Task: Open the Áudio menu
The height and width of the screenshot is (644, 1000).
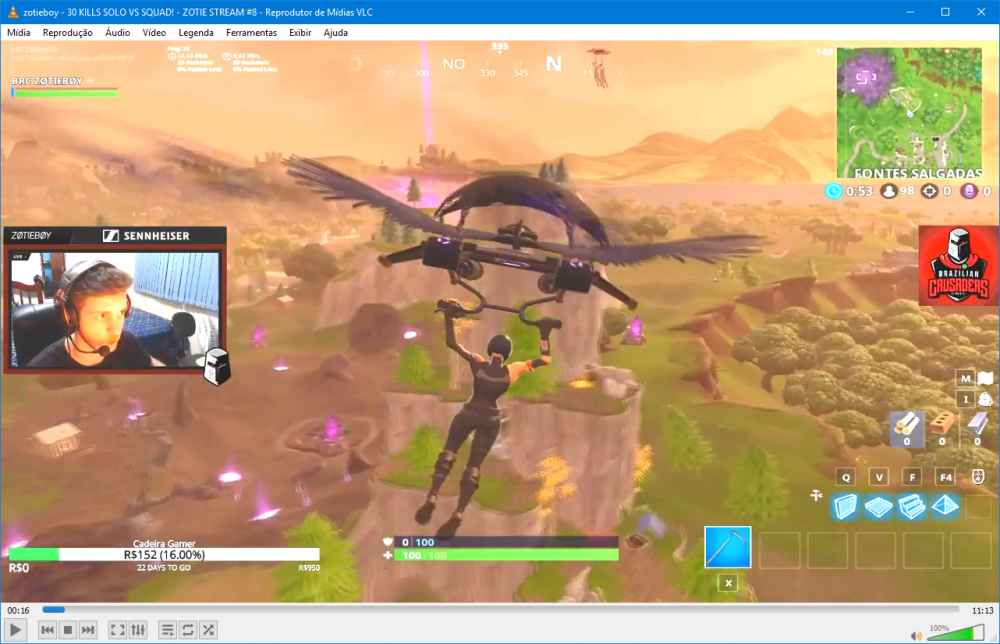Action: (x=117, y=33)
